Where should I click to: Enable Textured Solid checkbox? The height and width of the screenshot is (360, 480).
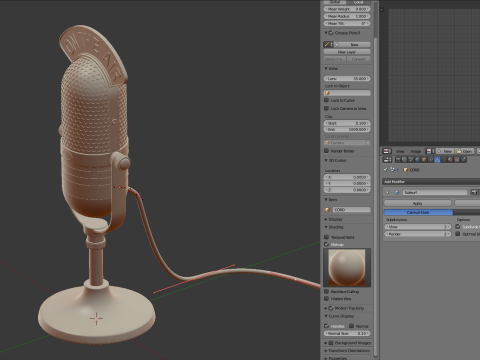pyautogui.click(x=327, y=237)
